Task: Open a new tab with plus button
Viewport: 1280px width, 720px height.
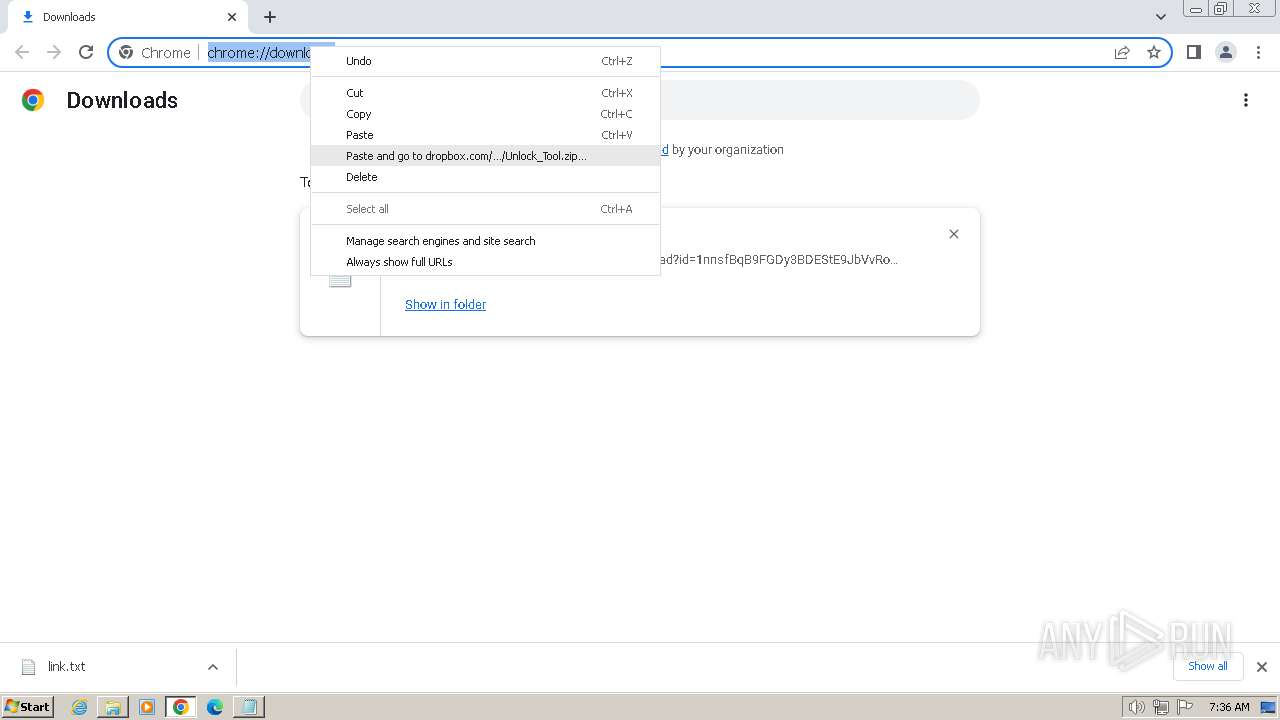Action: pyautogui.click(x=270, y=17)
